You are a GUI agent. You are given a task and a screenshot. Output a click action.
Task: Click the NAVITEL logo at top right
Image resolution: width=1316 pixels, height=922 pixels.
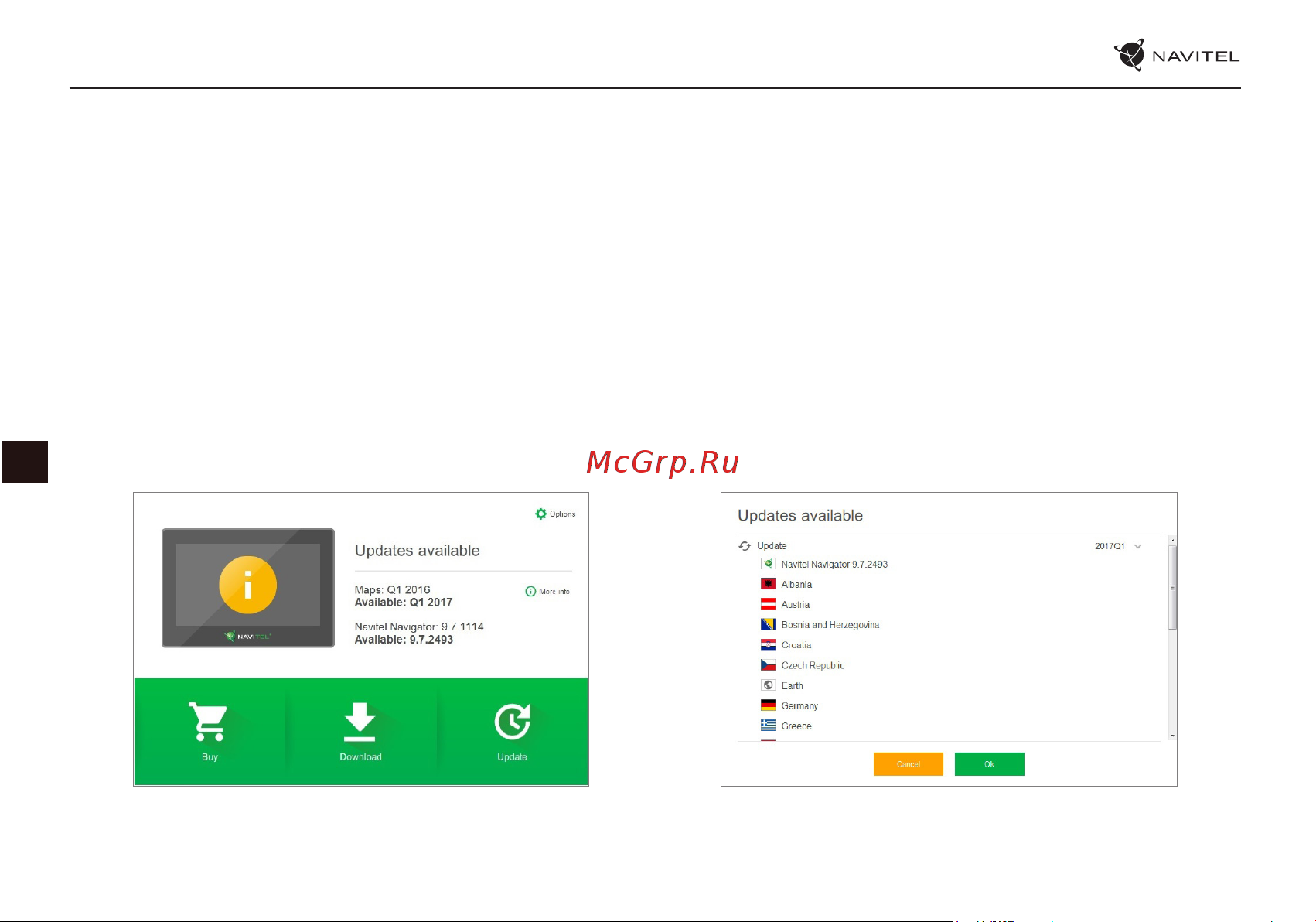coord(1176,56)
